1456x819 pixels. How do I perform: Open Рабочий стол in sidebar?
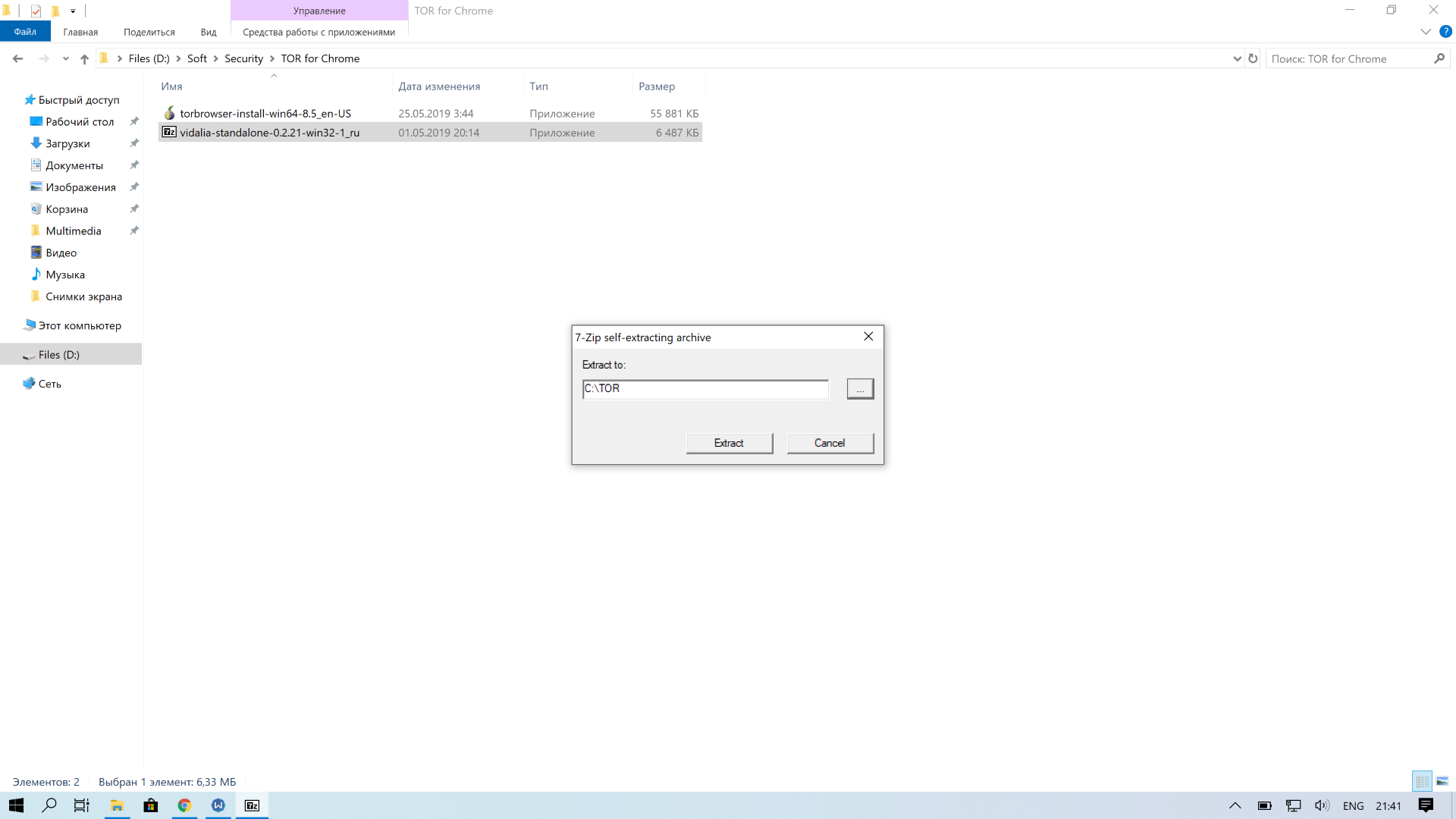coord(80,121)
